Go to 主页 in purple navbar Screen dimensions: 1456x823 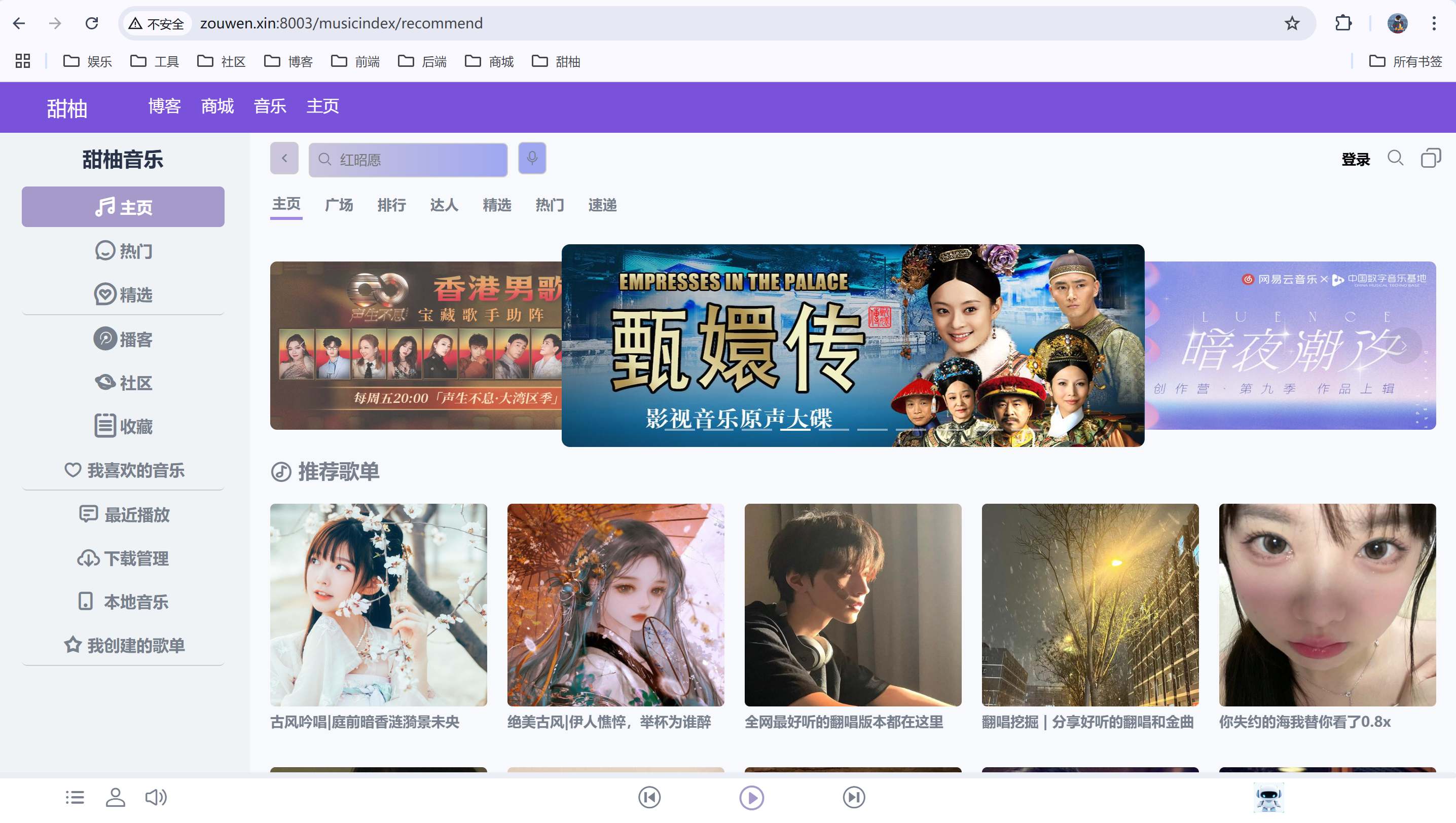[x=322, y=106]
